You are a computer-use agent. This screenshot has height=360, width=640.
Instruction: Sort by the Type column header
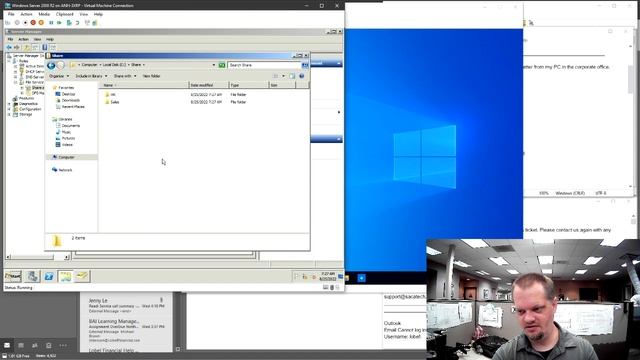[249, 85]
